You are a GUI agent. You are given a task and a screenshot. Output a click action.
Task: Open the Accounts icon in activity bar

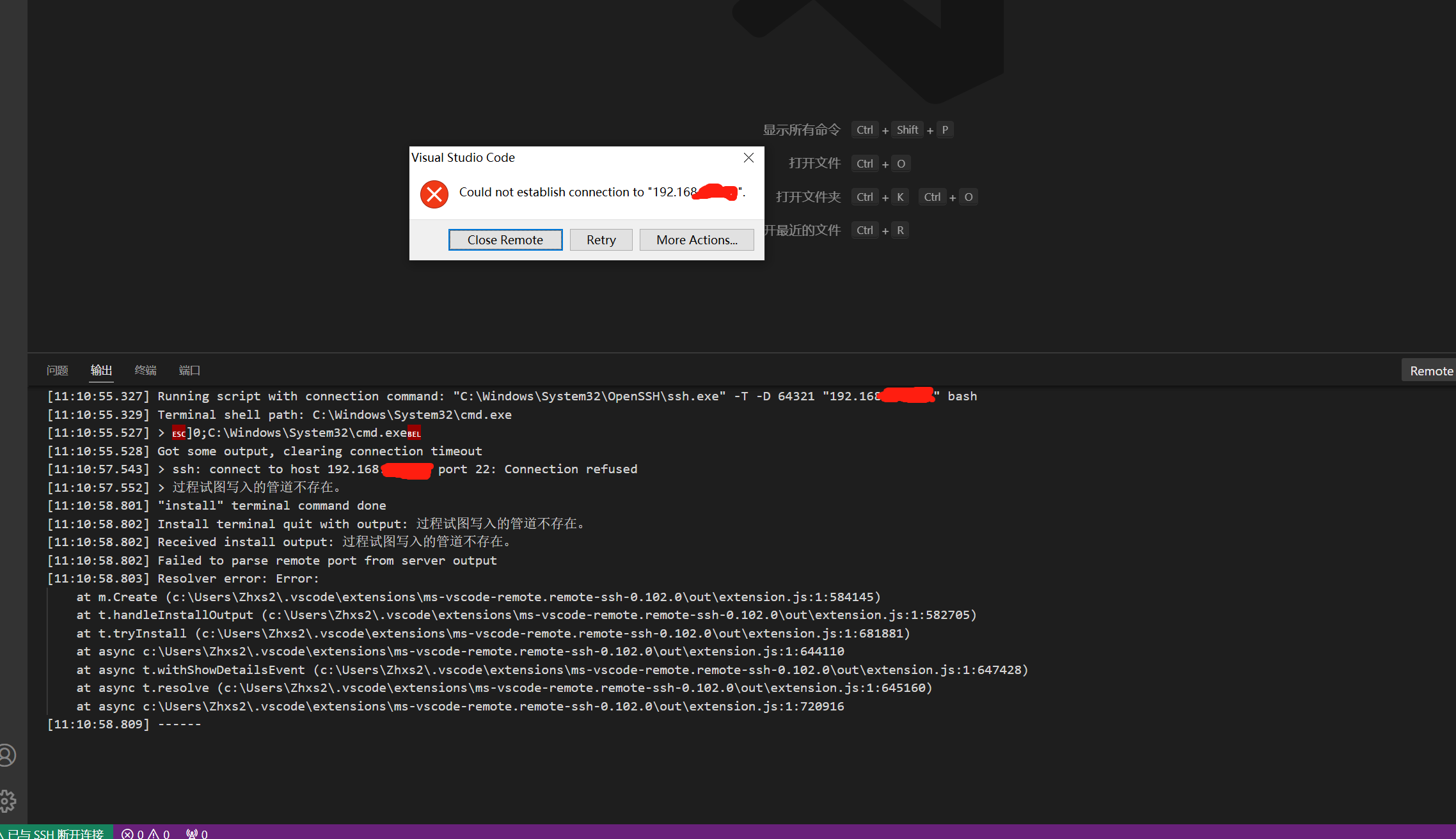click(7, 755)
